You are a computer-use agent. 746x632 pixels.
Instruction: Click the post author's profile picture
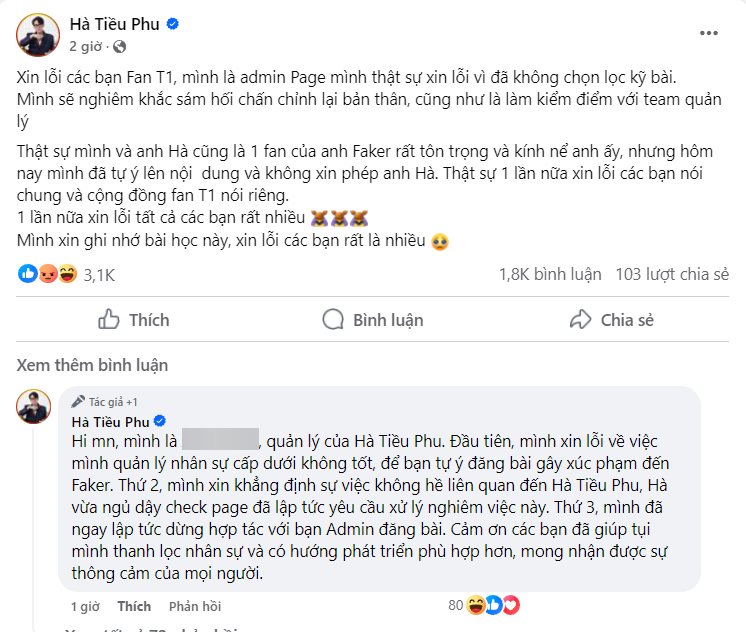pos(38,35)
